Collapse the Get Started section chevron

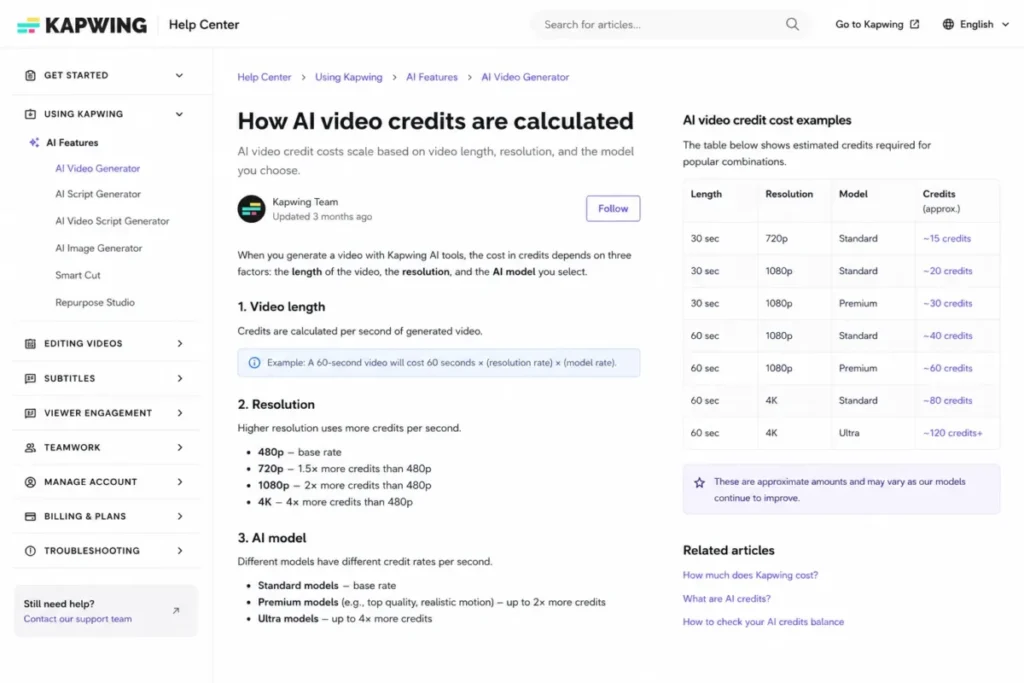(179, 75)
